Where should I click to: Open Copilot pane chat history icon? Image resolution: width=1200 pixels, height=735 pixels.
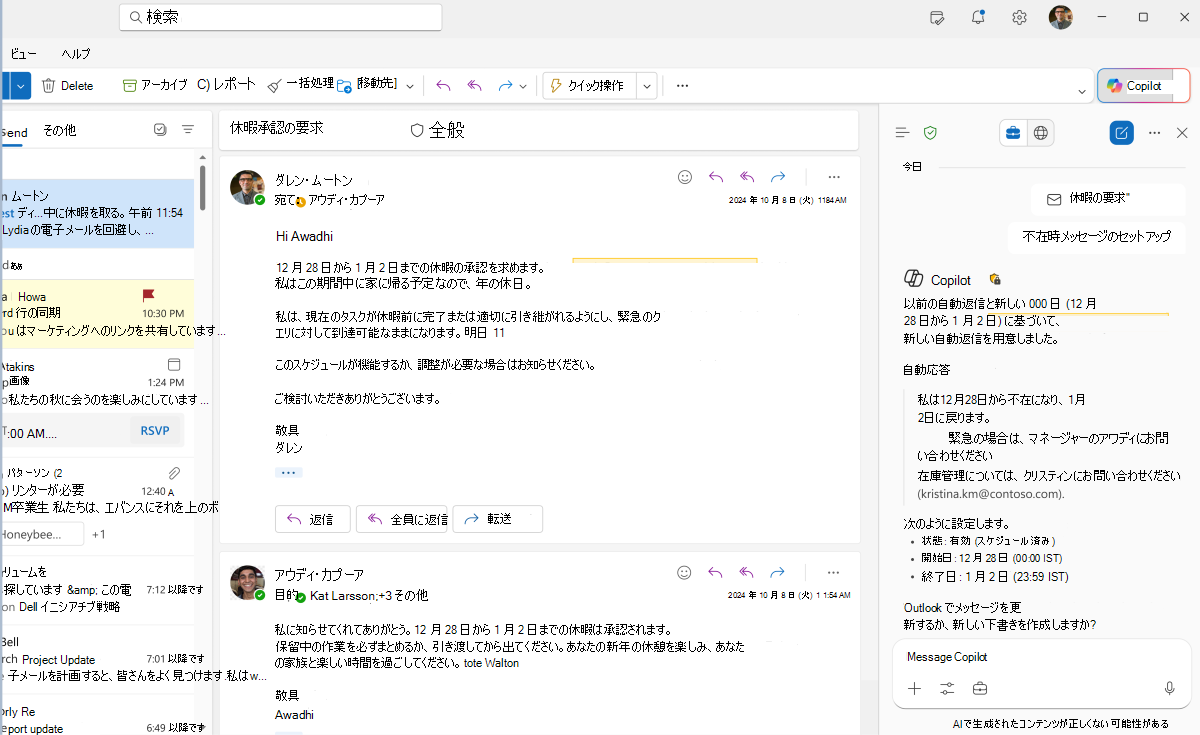[x=902, y=132]
